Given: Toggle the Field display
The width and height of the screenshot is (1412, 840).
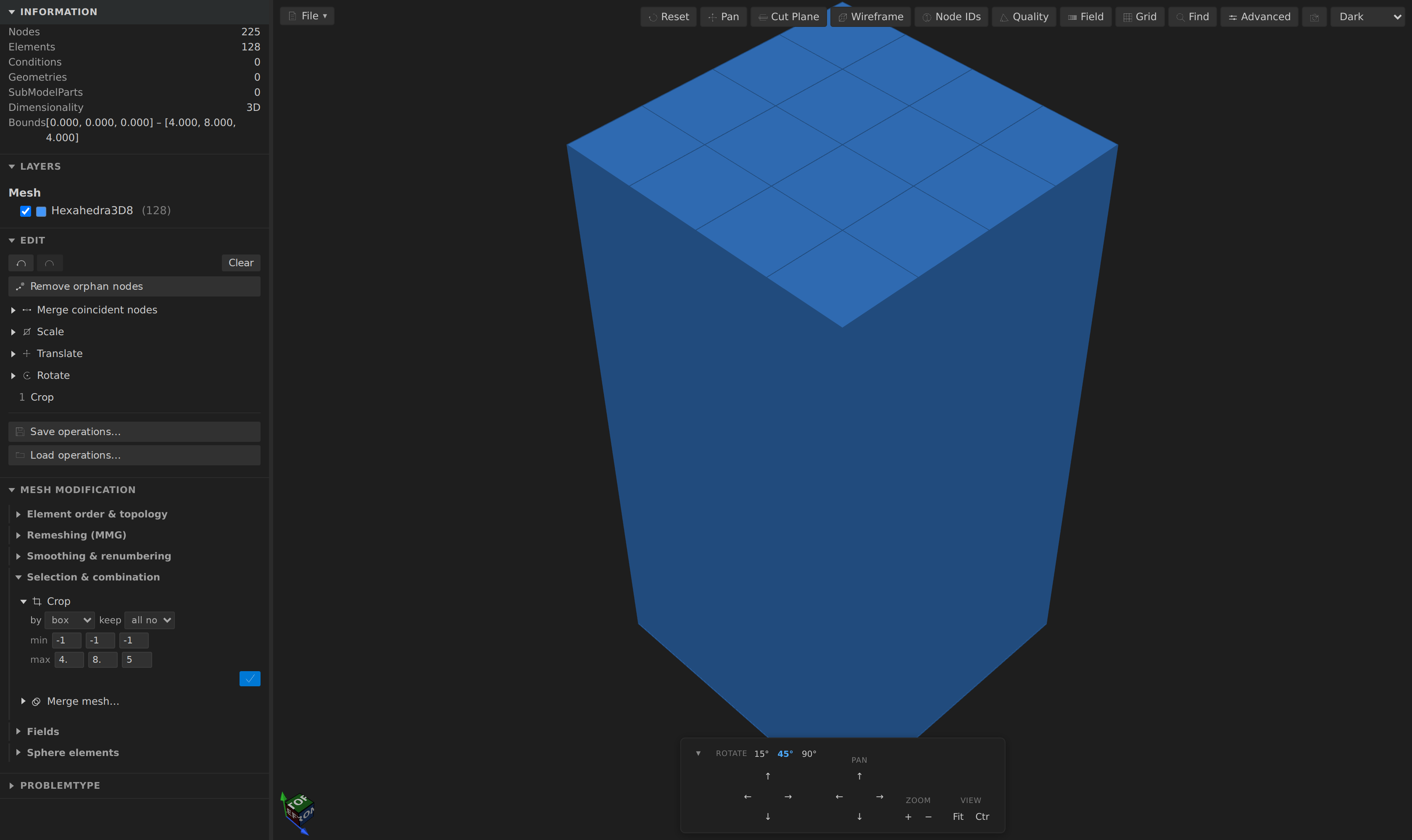Looking at the screenshot, I should 1086,16.
